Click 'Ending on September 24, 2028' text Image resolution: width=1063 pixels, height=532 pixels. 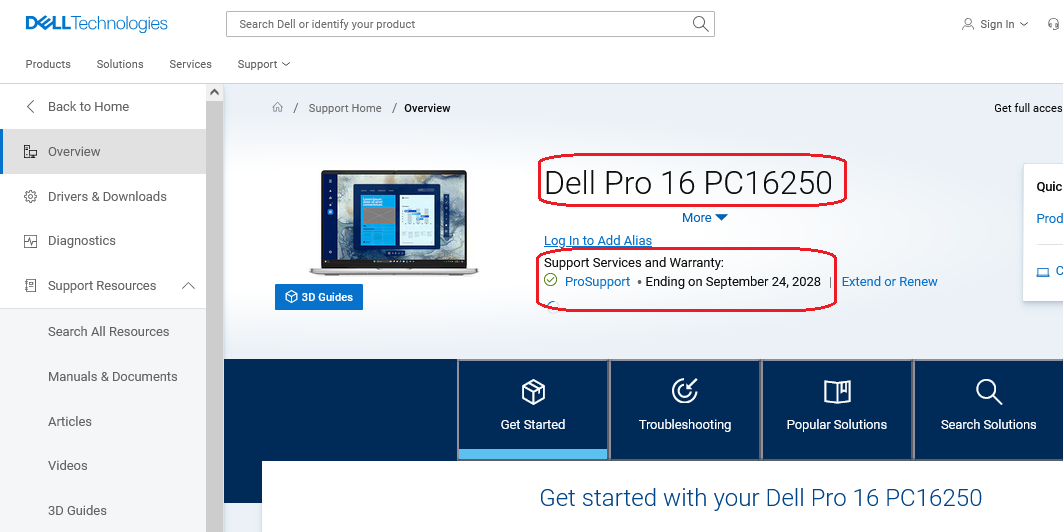point(733,281)
